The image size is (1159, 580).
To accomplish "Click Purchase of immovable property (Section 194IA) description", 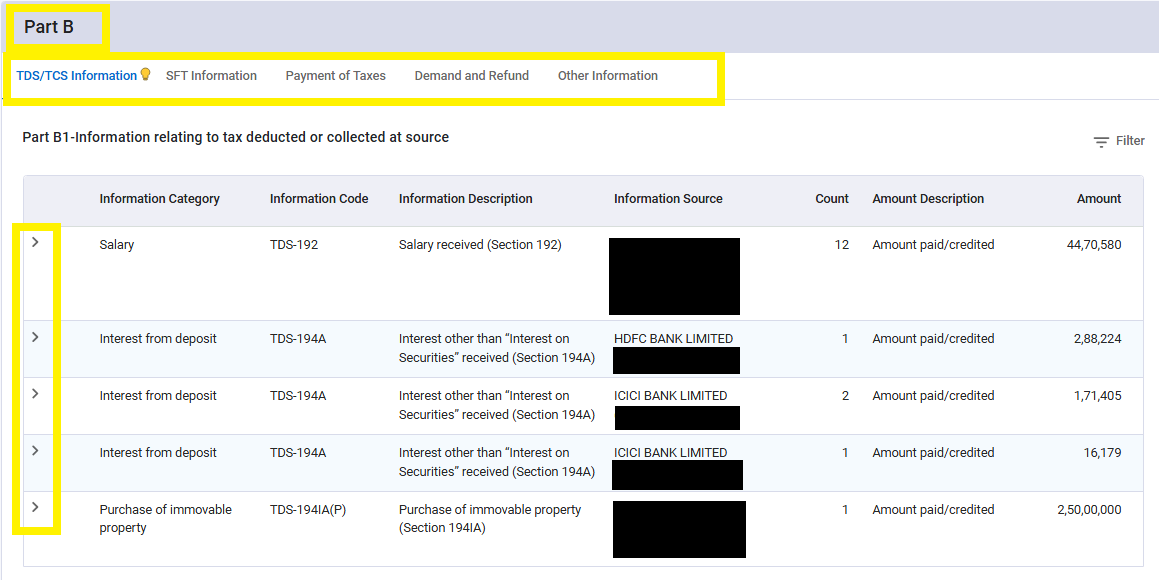I will click(490, 519).
